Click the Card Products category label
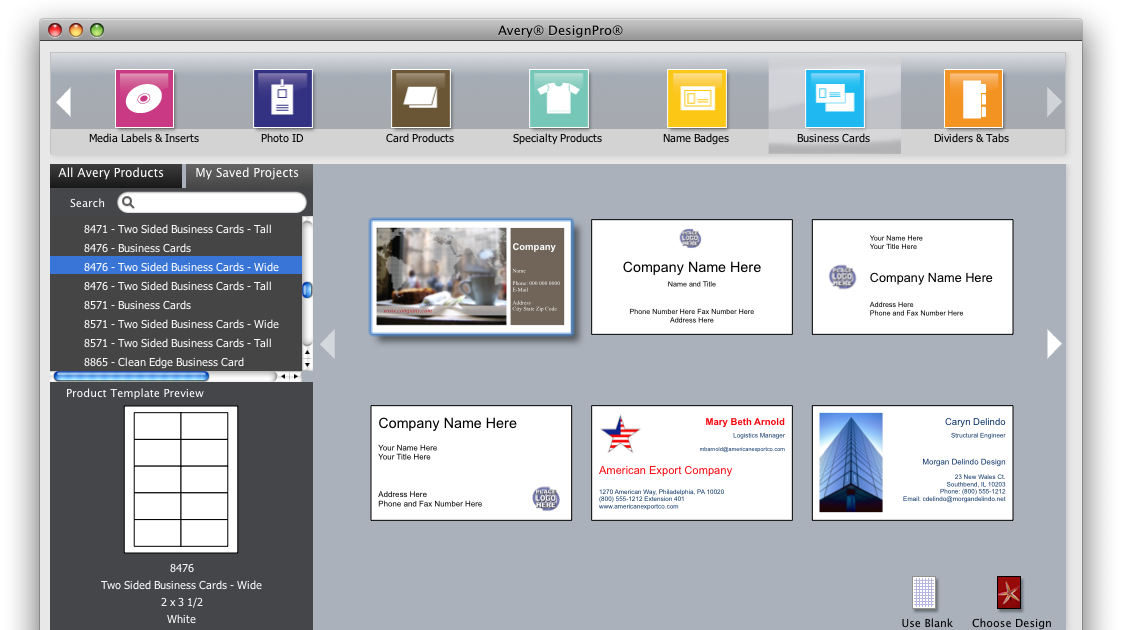This screenshot has height=630, width=1122. pos(420,138)
